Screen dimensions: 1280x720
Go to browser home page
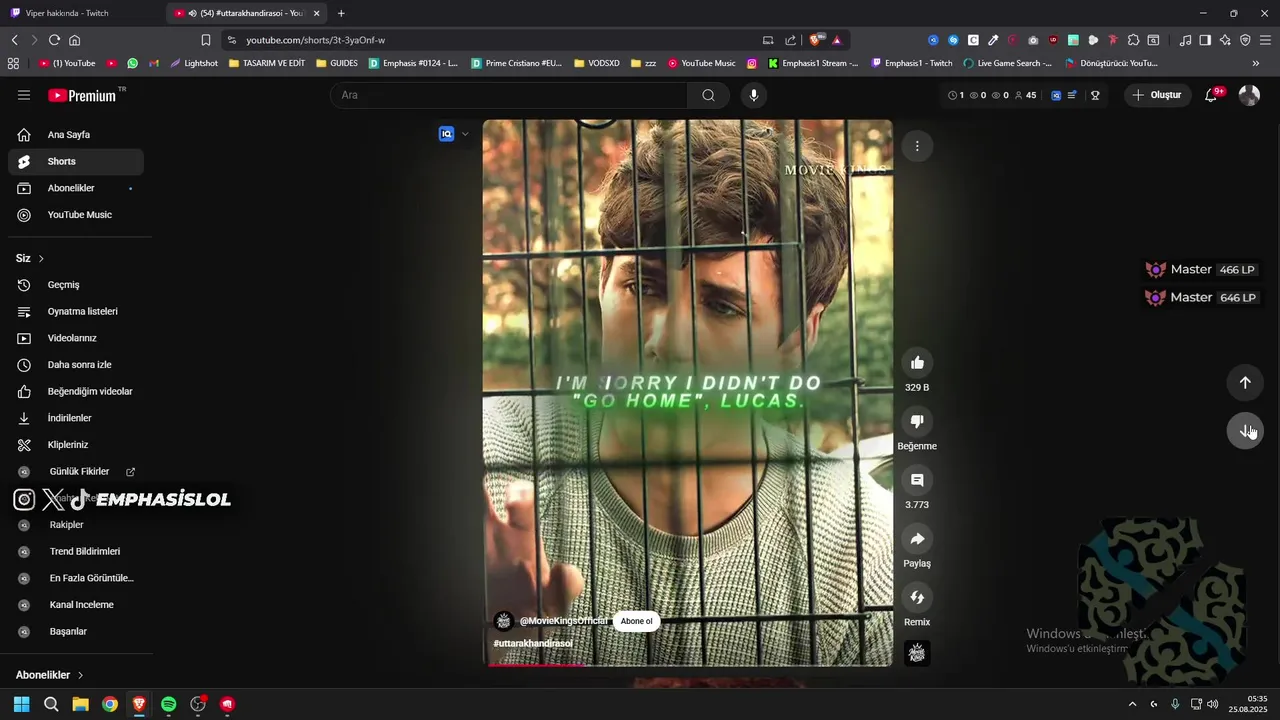pyautogui.click(x=74, y=40)
